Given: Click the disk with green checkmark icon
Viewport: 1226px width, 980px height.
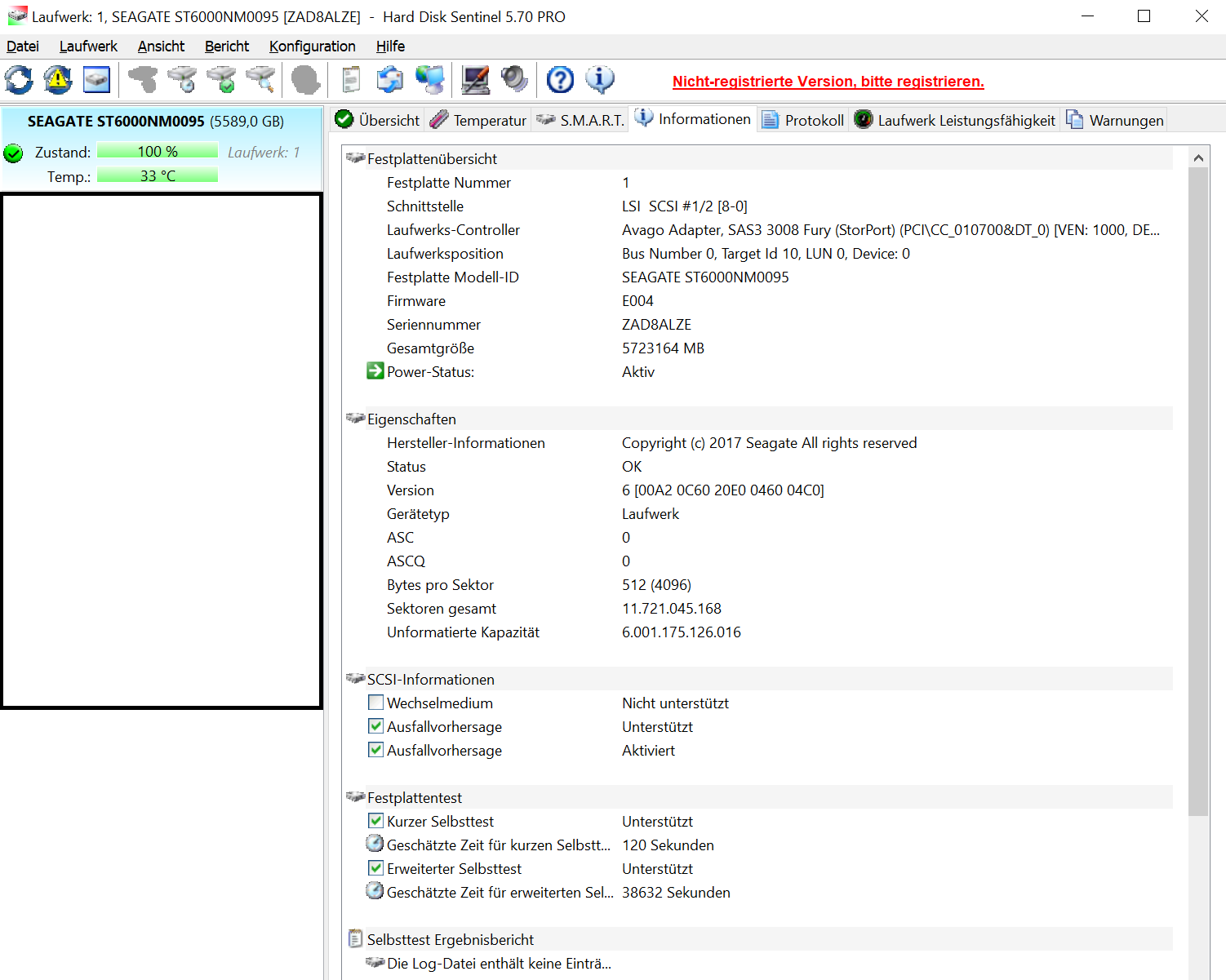Looking at the screenshot, I should click(221, 80).
